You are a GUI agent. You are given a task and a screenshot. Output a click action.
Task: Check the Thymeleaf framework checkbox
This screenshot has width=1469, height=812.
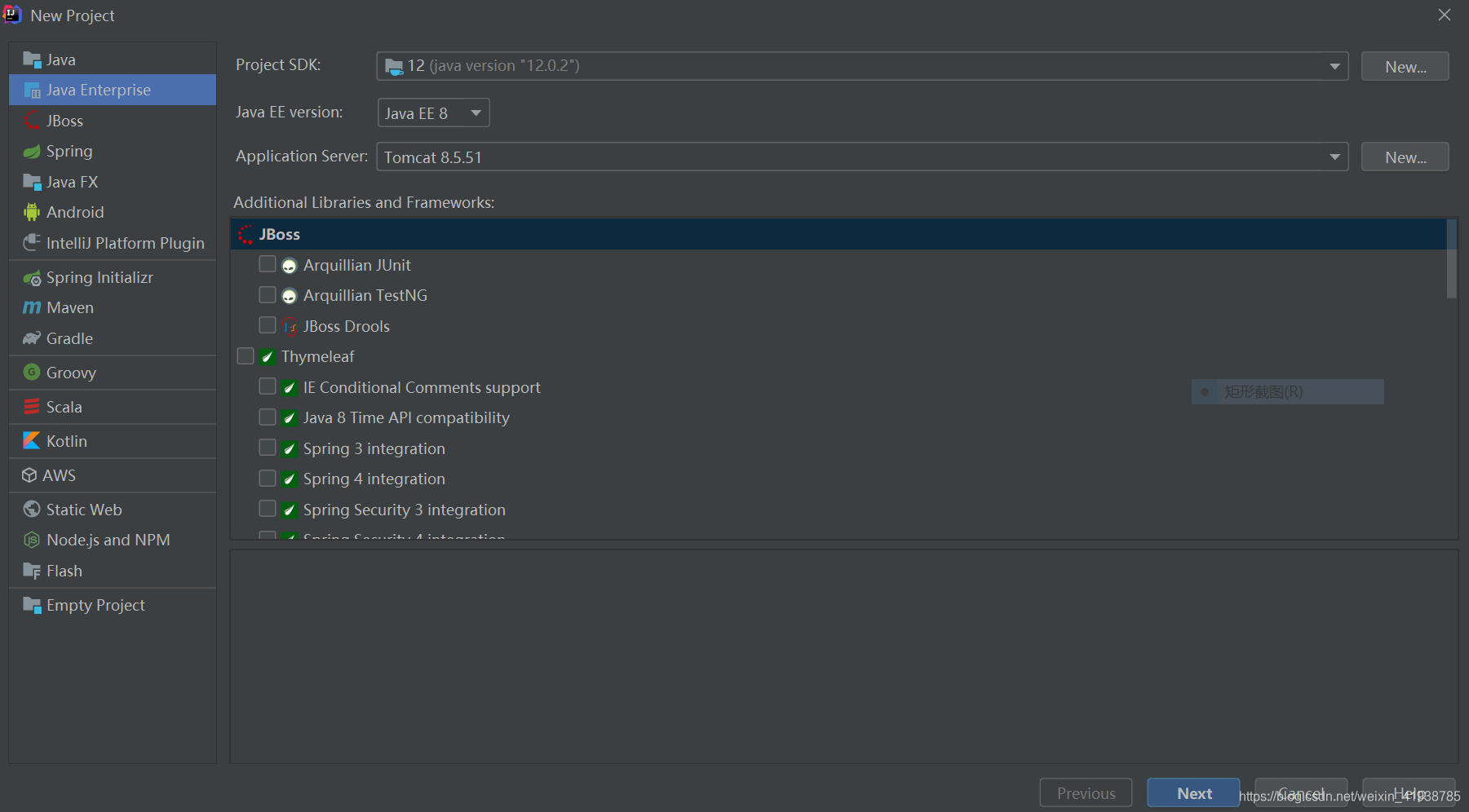[246, 356]
